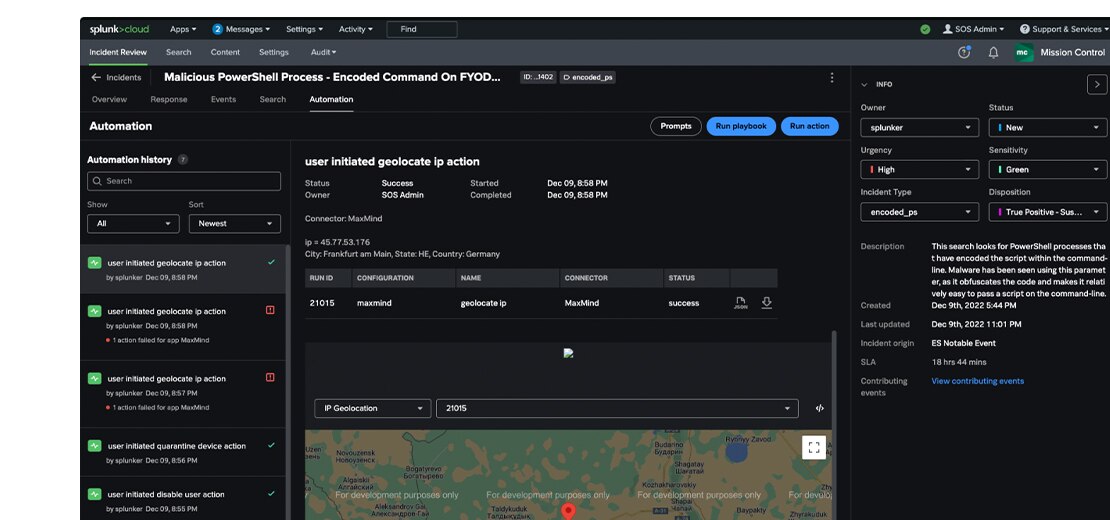Click failed alert icon on 8:57 PM geolocate entry

click(270, 378)
